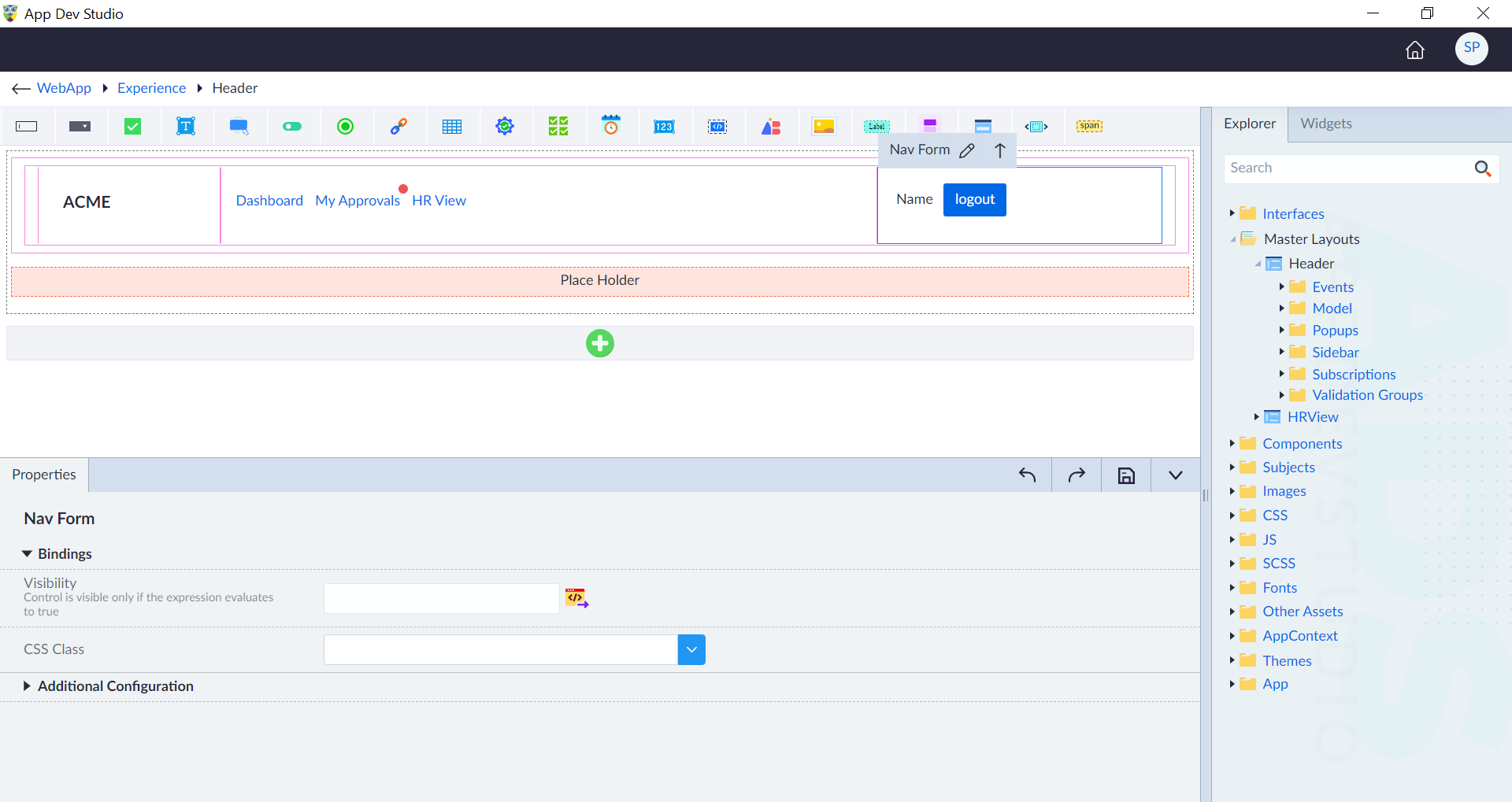The width and height of the screenshot is (1512, 802).
Task: Click the home icon in top bar
Action: (1415, 50)
